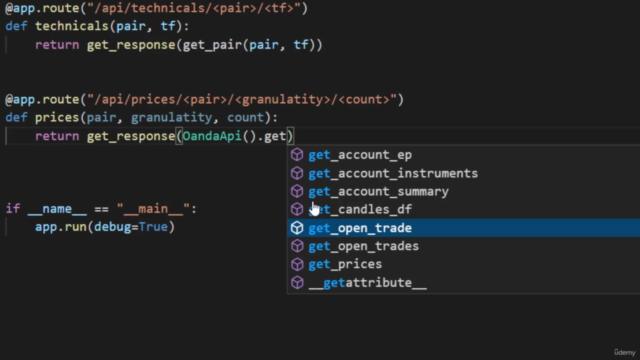Viewport: 640px width, 360px height.
Task: Click method icon next to get_account_instruments
Action: (297, 173)
